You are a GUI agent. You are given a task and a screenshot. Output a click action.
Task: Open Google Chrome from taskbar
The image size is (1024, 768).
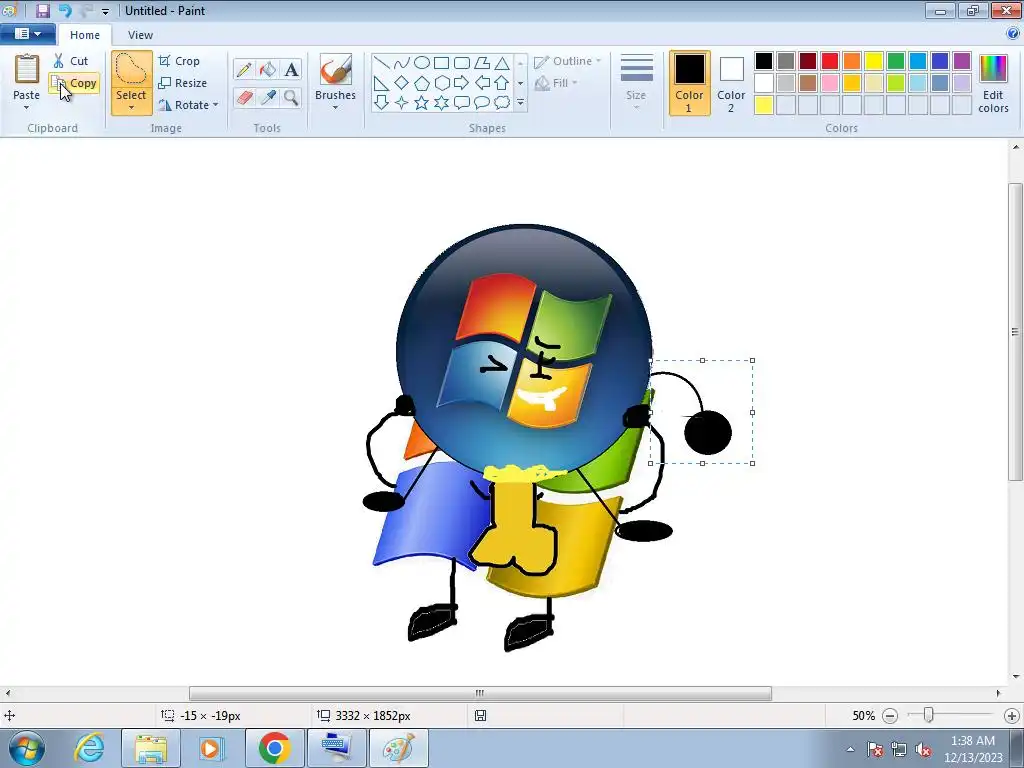tap(274, 748)
